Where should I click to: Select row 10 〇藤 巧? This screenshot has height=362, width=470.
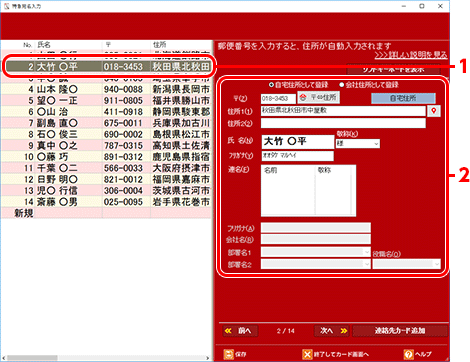coord(107,157)
